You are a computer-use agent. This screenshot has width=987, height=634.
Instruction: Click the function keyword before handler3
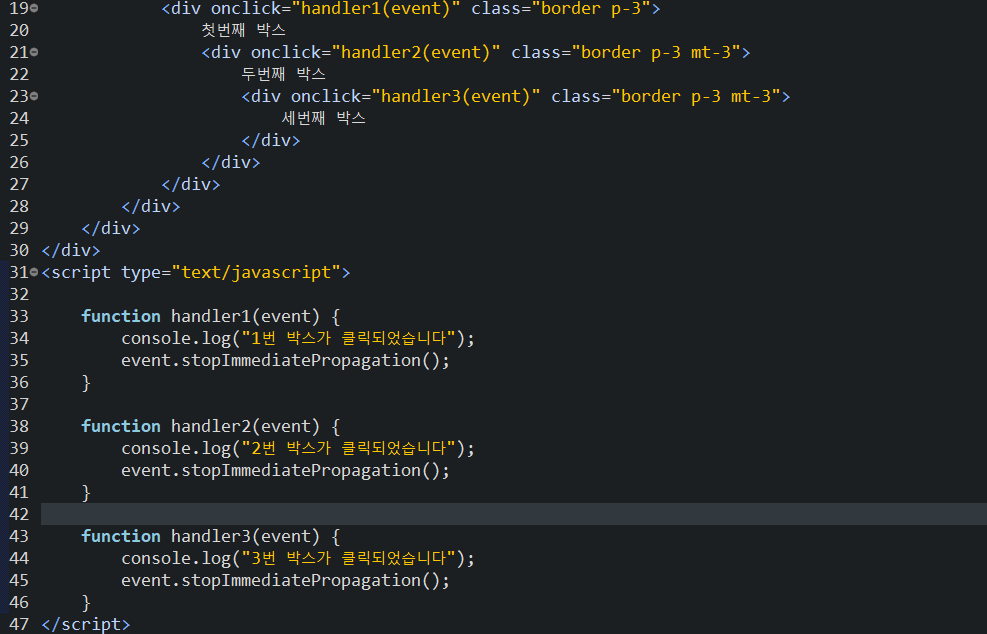click(121, 536)
